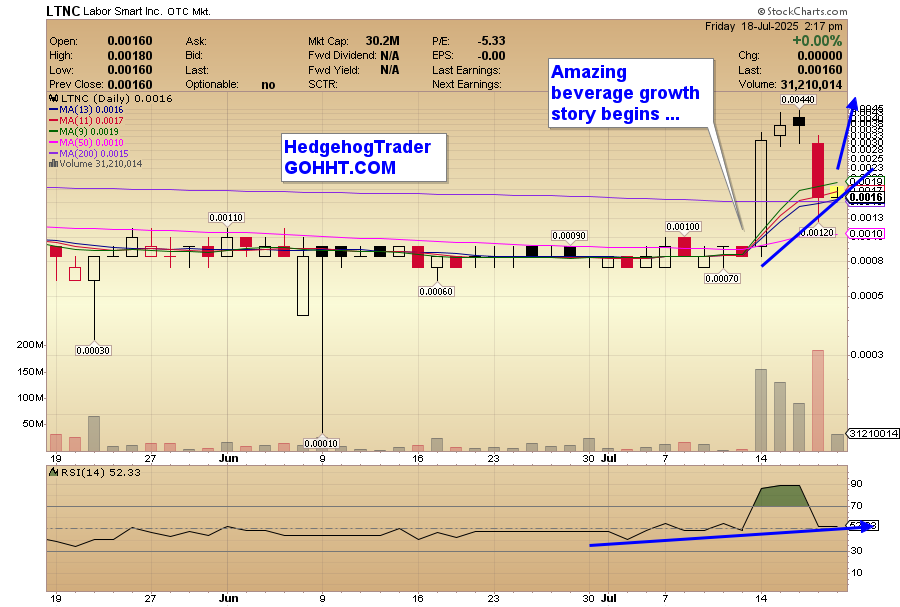
Task: Click the magenta 0.0010 axis tag
Action: coord(866,234)
